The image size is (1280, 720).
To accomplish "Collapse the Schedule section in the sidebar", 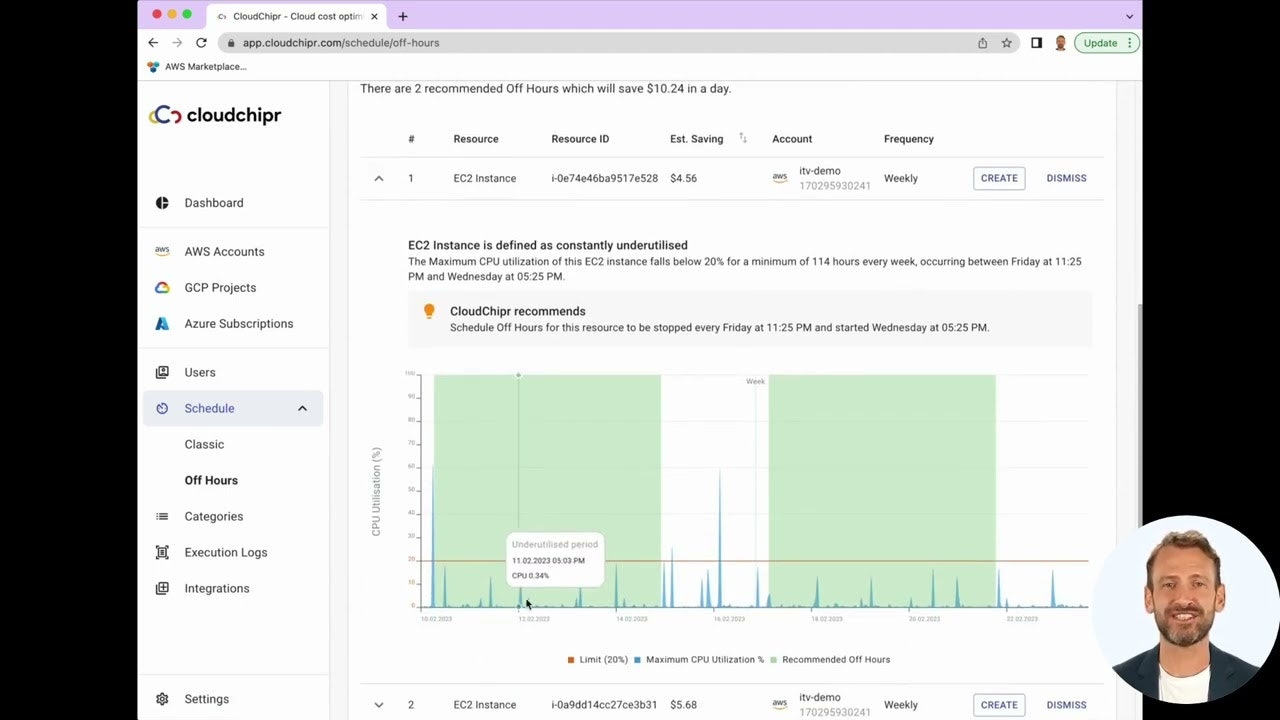I will point(302,408).
